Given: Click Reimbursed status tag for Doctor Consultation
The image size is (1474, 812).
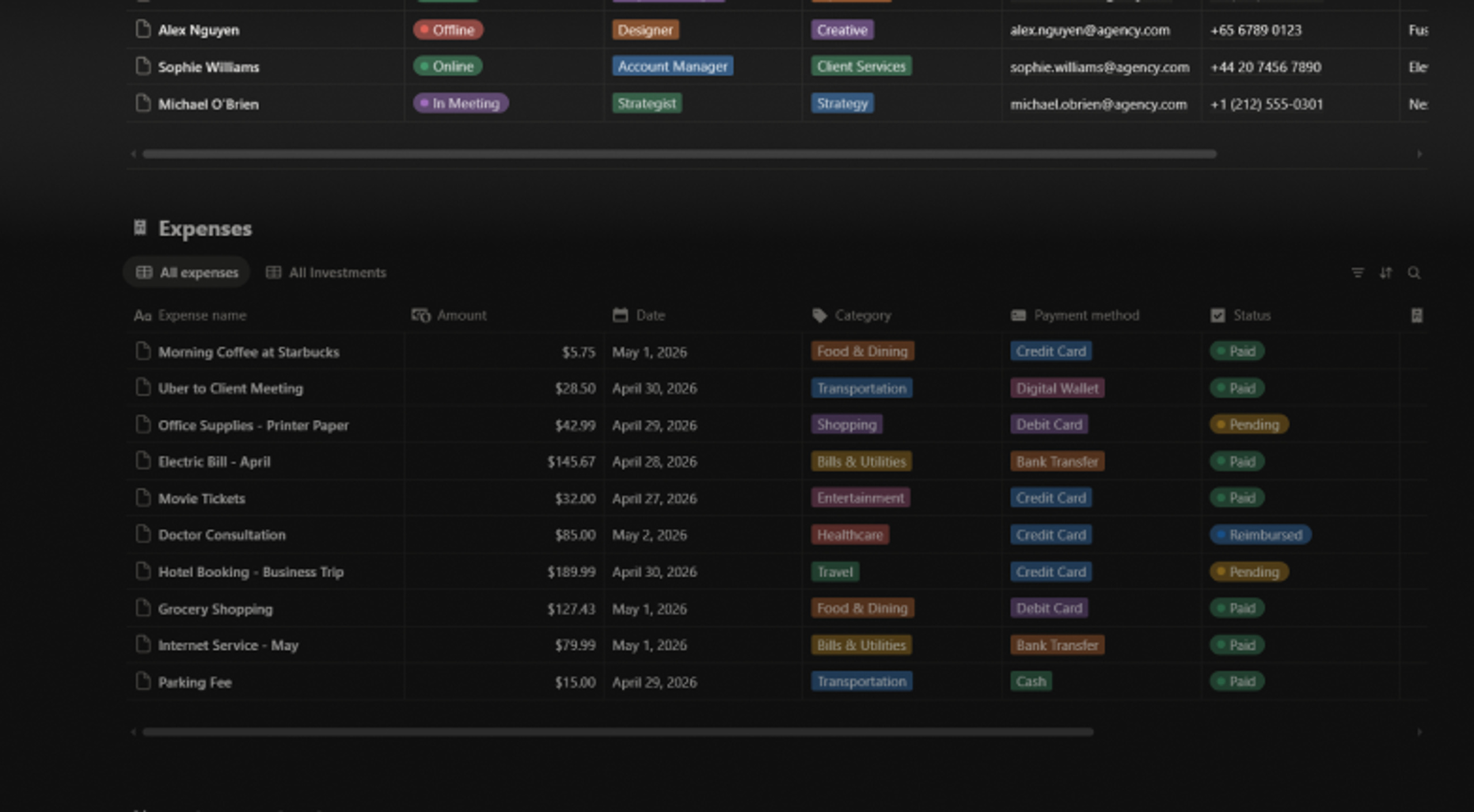Looking at the screenshot, I should pyautogui.click(x=1260, y=535).
